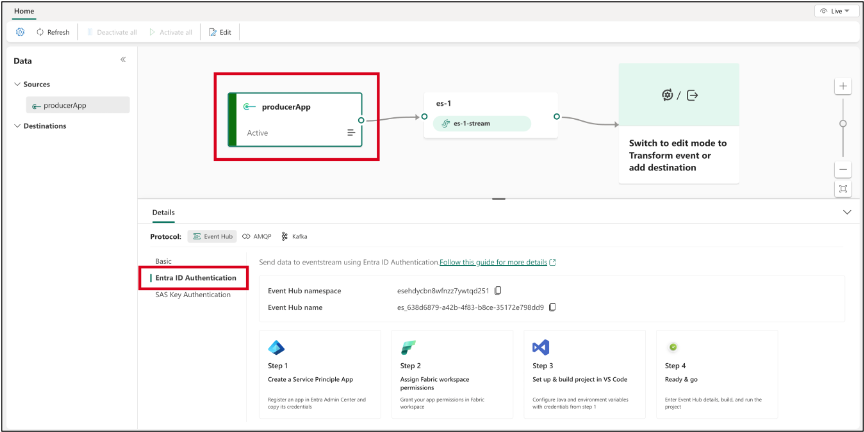The image size is (864, 432).
Task: Click the green check icon on Step 4
Action: pos(673,347)
